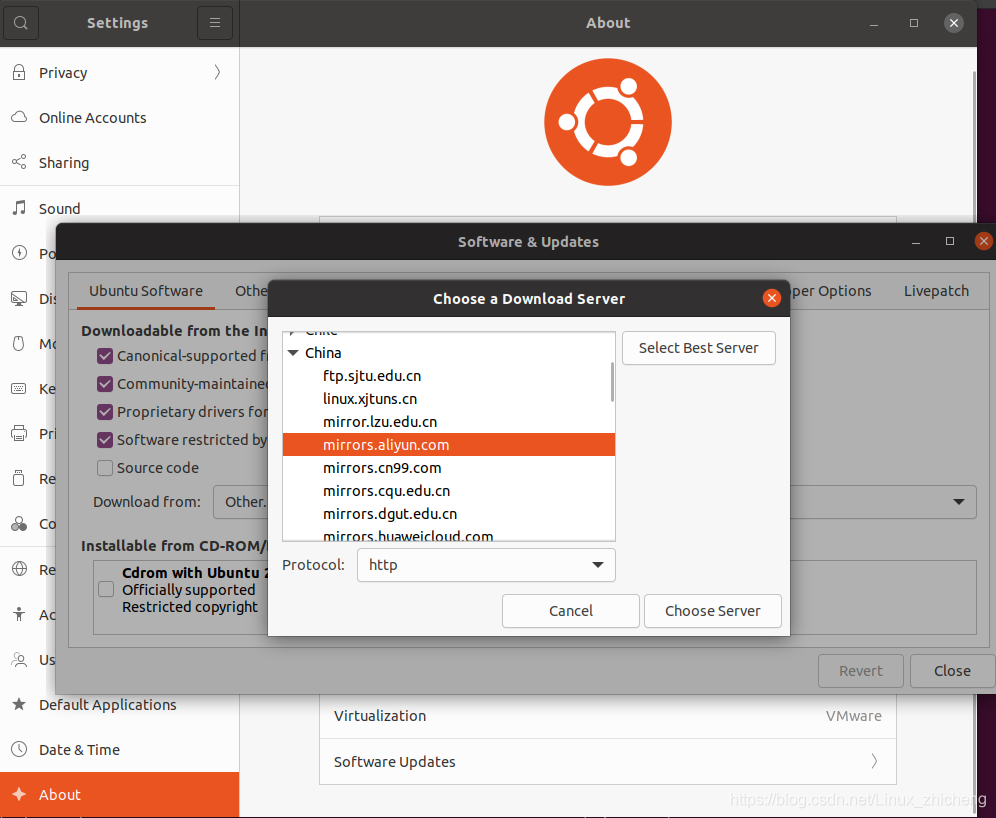The width and height of the screenshot is (996, 818).
Task: Expand the Privacy chevron in Settings
Action: tap(217, 72)
